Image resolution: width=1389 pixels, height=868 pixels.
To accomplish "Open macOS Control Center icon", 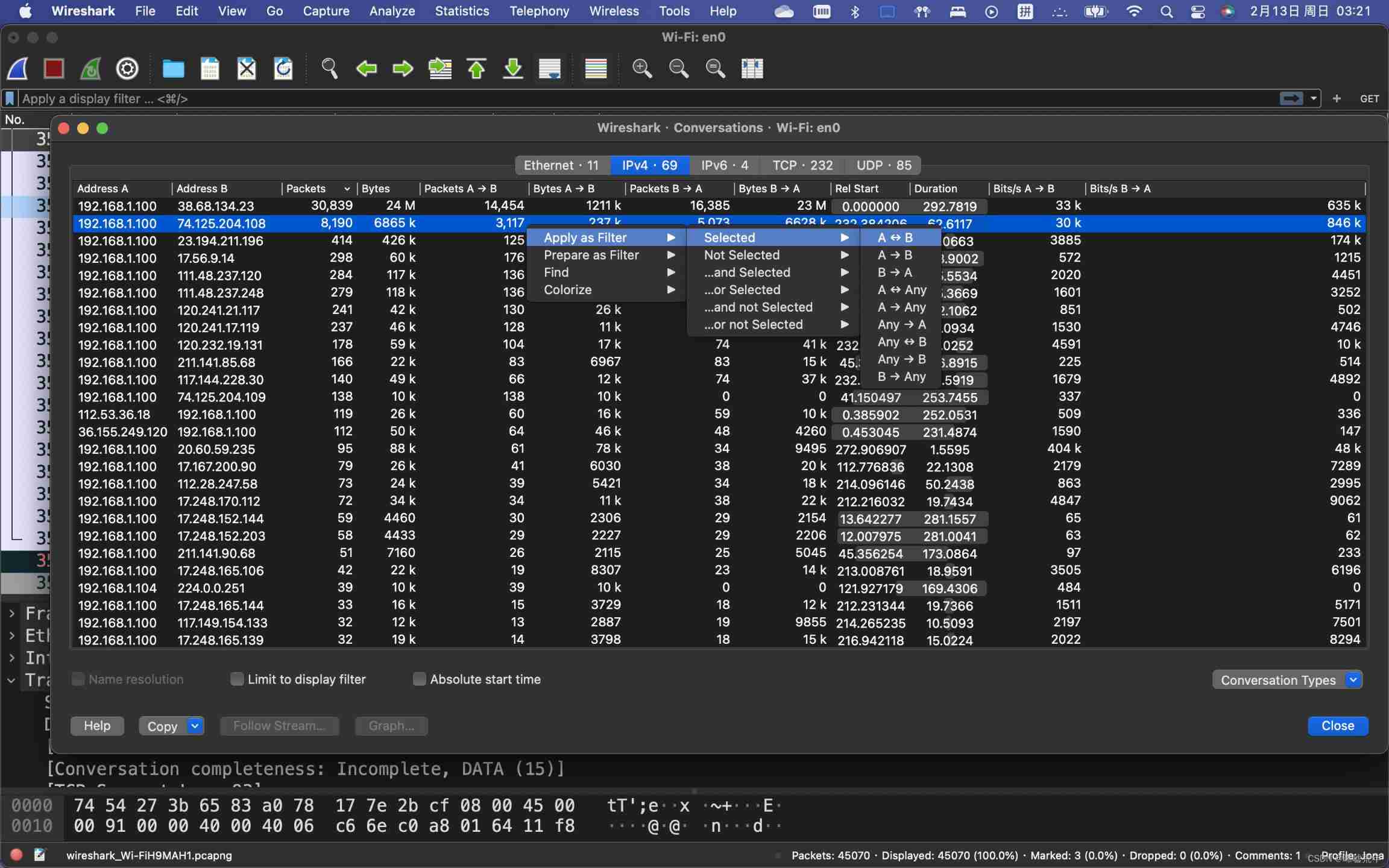I will [1197, 11].
